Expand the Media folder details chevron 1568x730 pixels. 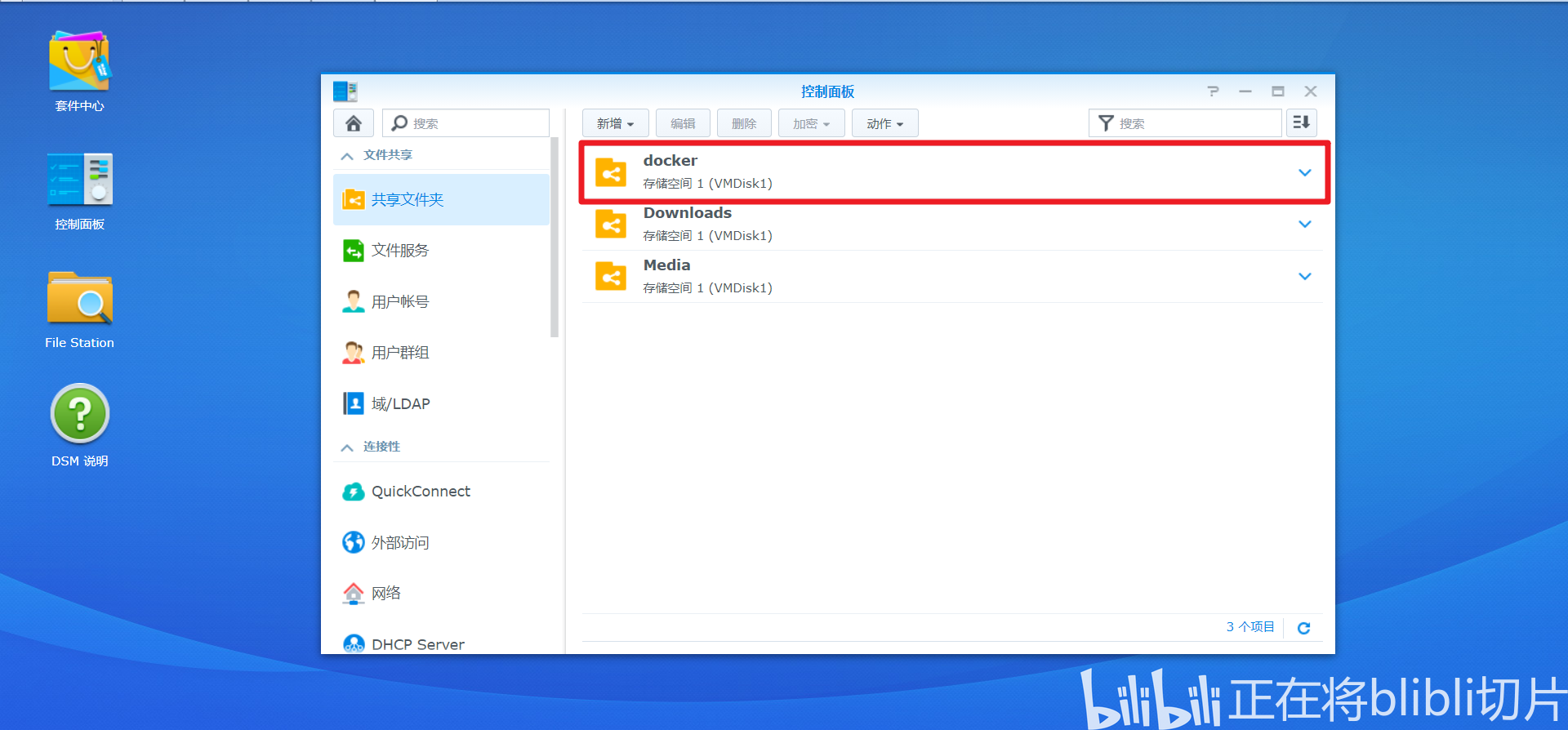coord(1305,276)
